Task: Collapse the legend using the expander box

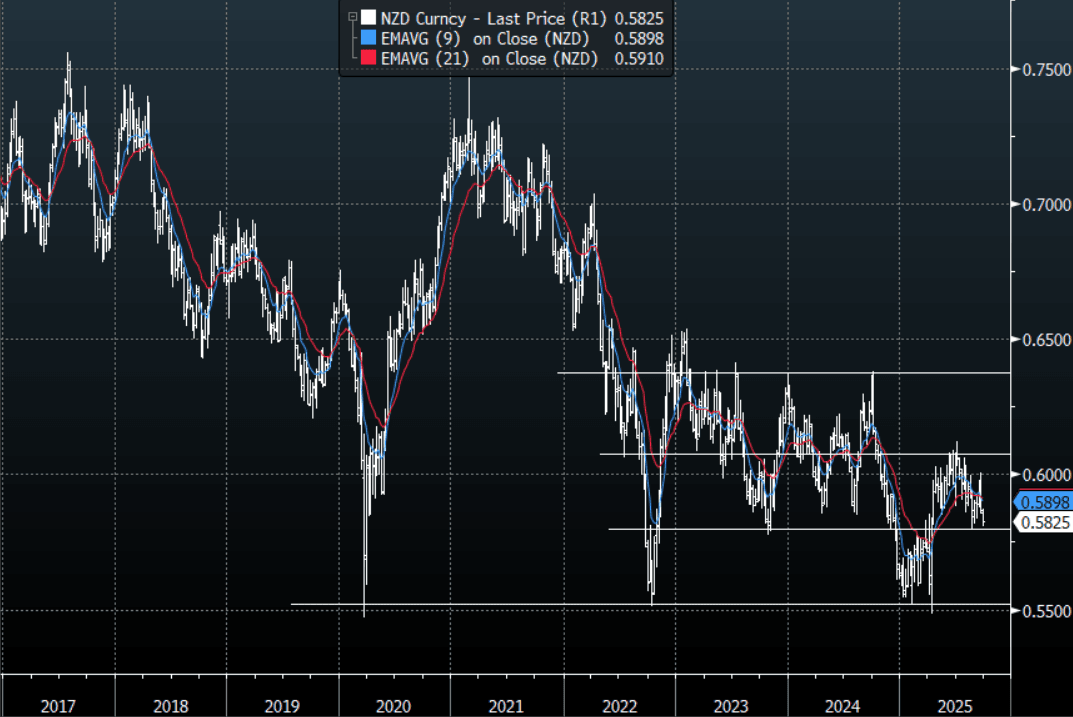Action: point(352,17)
